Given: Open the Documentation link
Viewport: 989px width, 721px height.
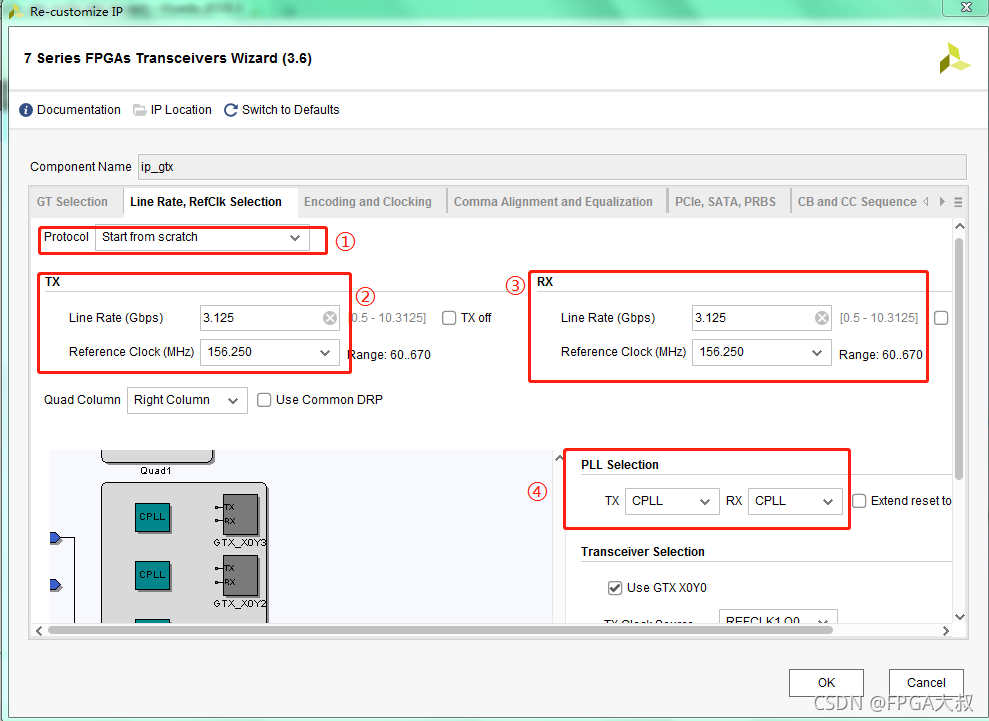Looking at the screenshot, I should (x=79, y=110).
